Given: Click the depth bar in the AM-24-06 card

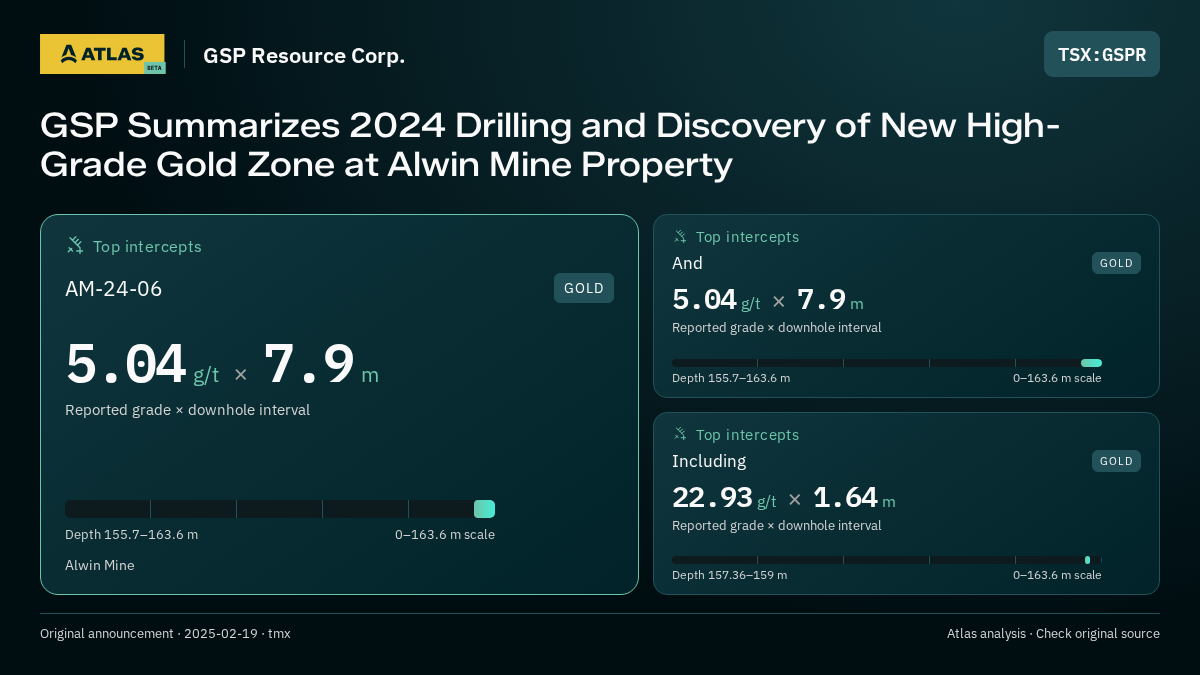Looking at the screenshot, I should click(280, 509).
